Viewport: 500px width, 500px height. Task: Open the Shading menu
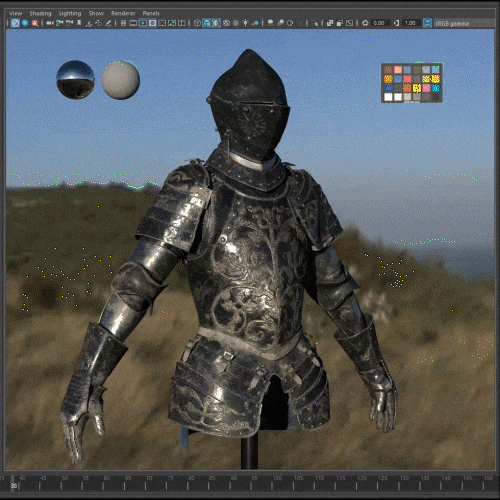40,13
